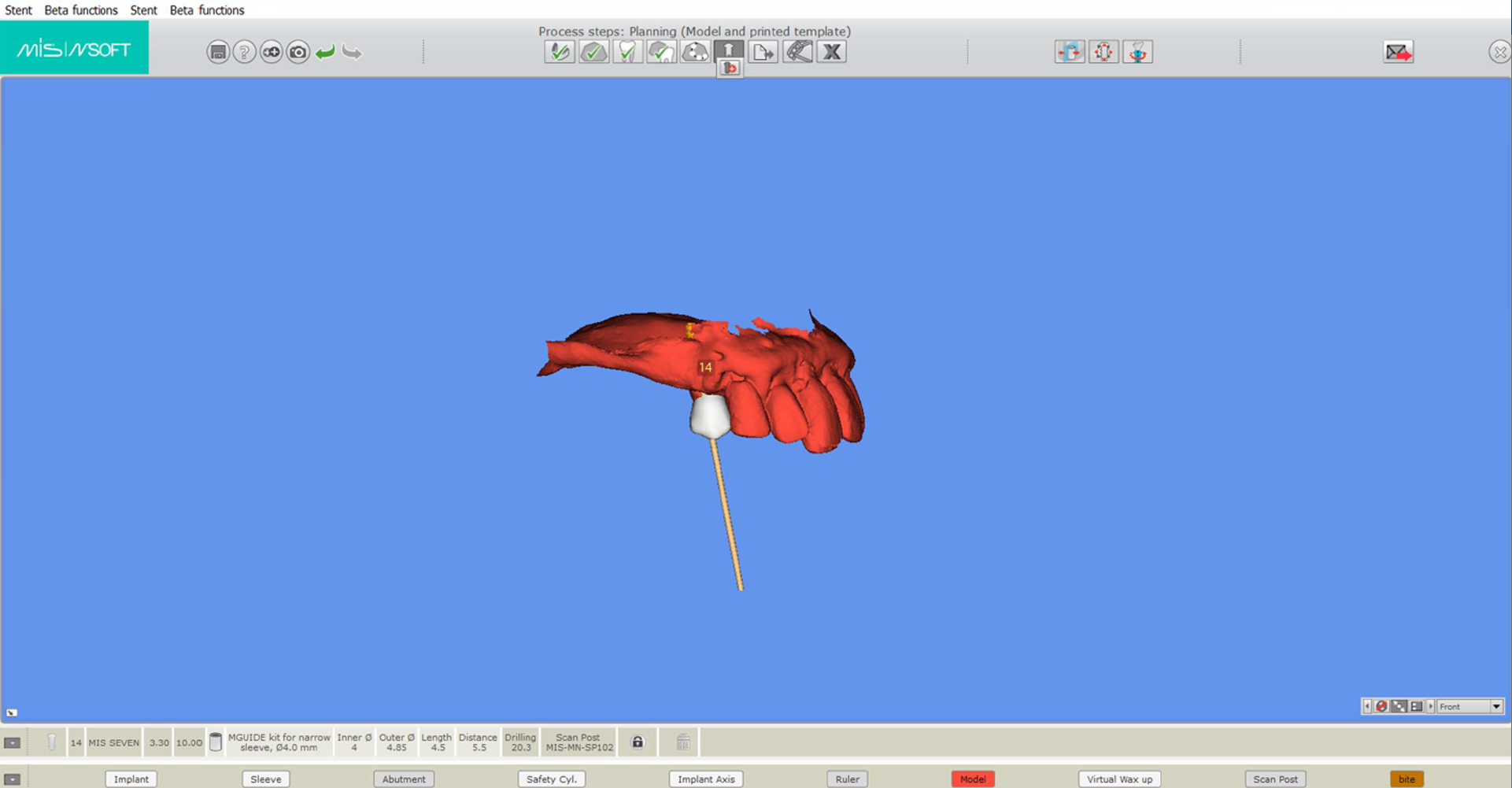This screenshot has height=788, width=1512.
Task: Click the white abutment in the 3D view
Action: 710,416
